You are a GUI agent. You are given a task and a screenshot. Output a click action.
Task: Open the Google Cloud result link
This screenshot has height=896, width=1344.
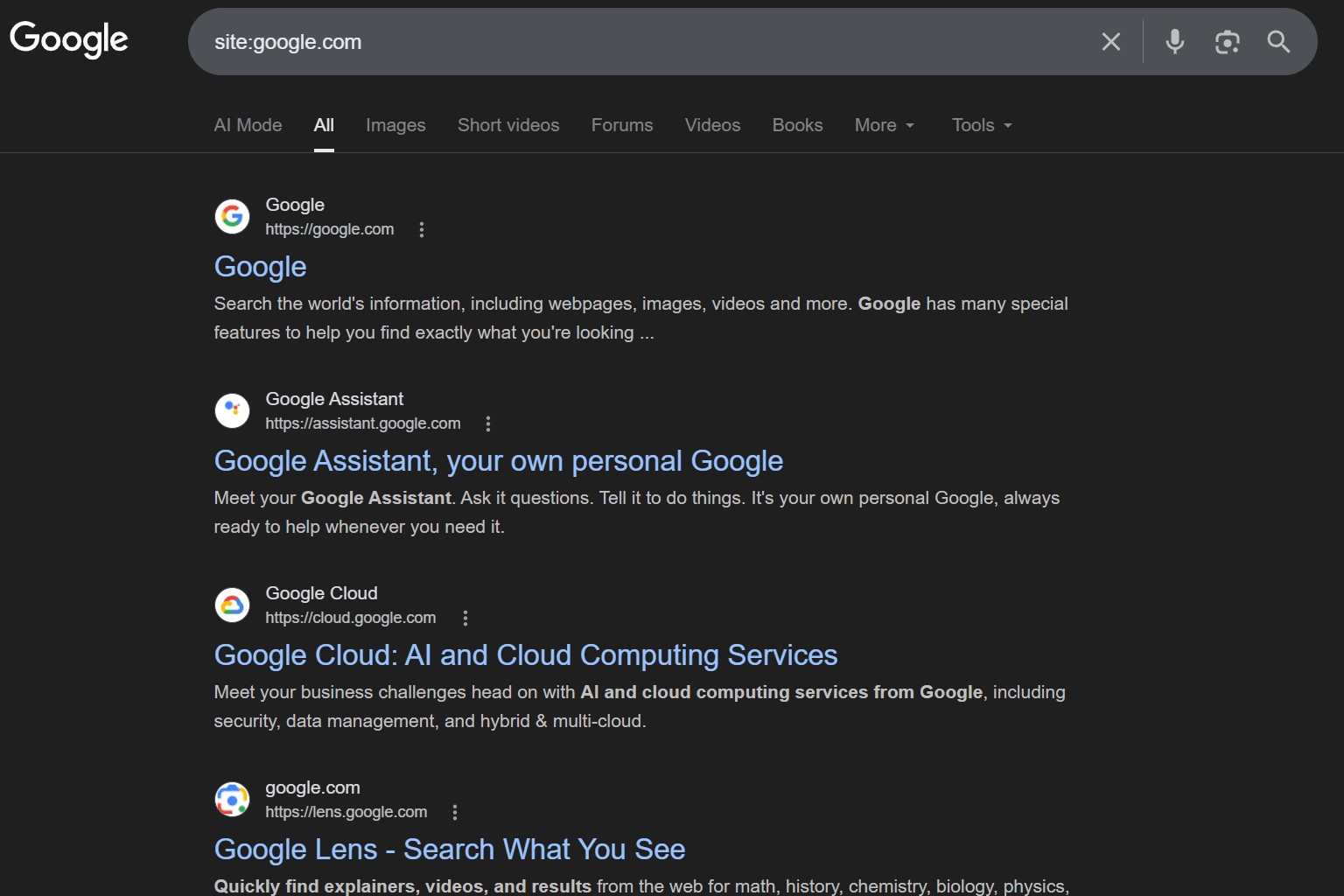coord(525,654)
